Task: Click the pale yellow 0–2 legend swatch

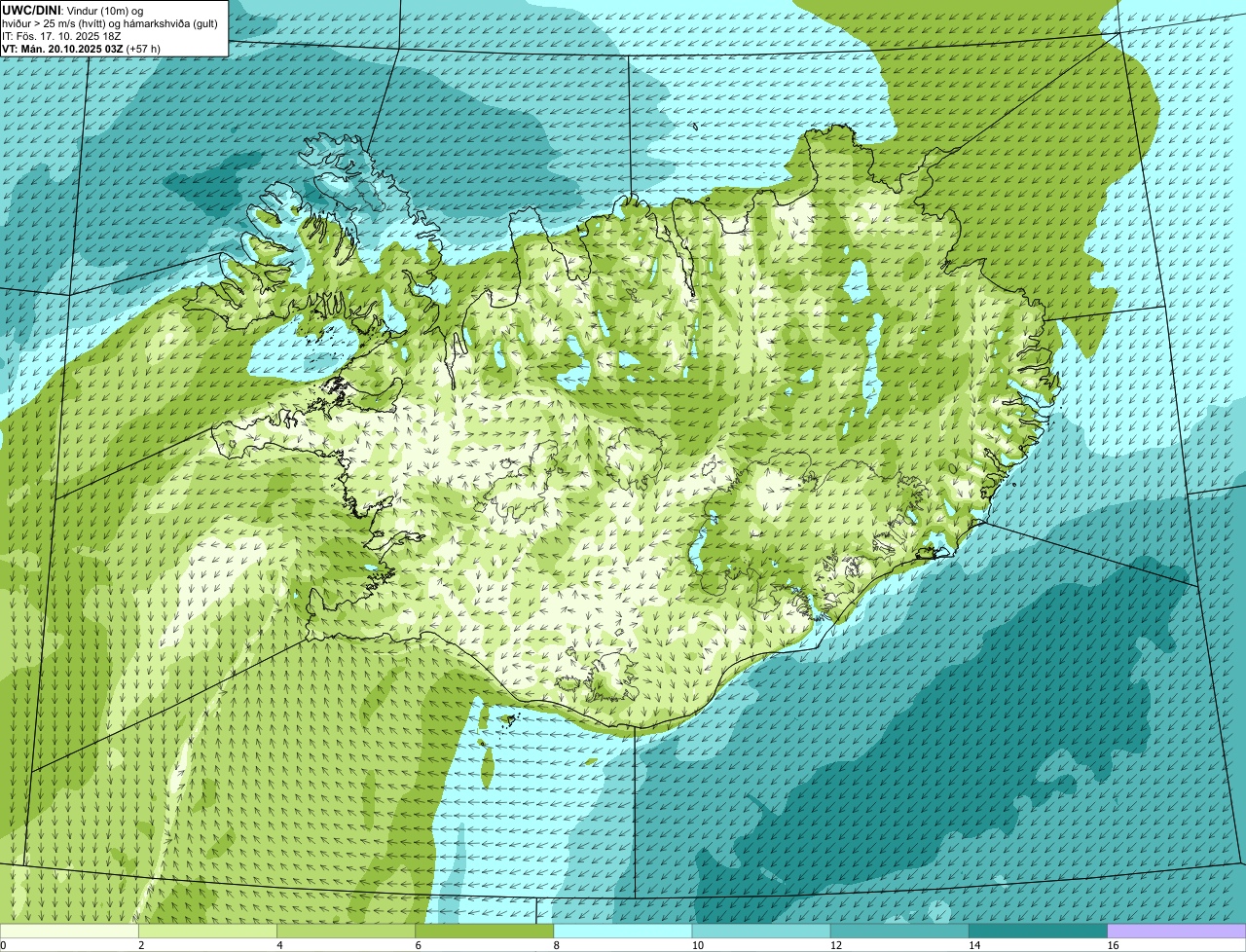Action: [69, 931]
